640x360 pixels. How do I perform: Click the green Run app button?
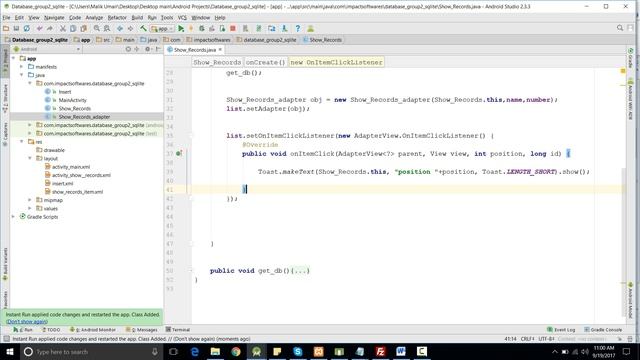181,29
